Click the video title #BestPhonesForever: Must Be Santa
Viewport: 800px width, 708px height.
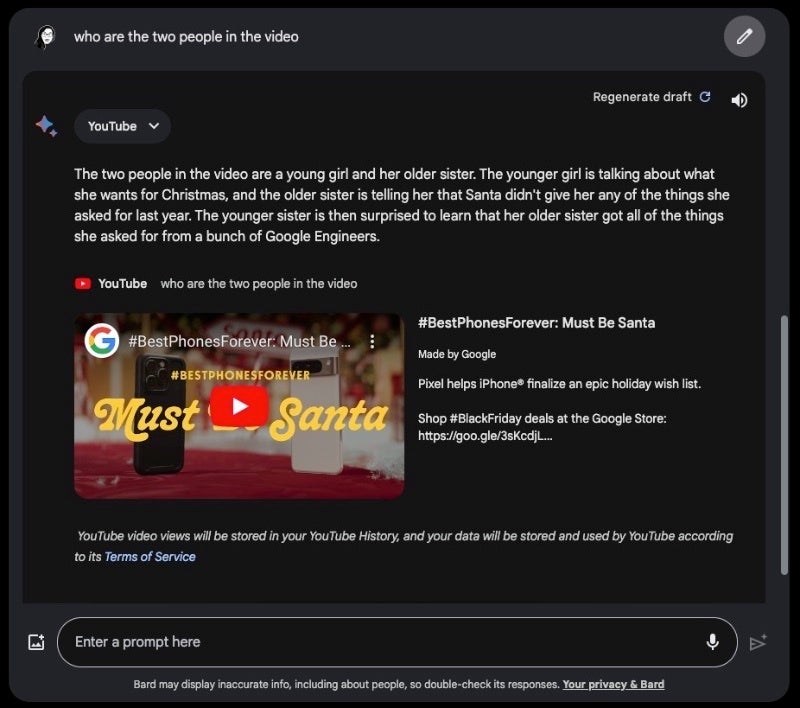(x=536, y=323)
